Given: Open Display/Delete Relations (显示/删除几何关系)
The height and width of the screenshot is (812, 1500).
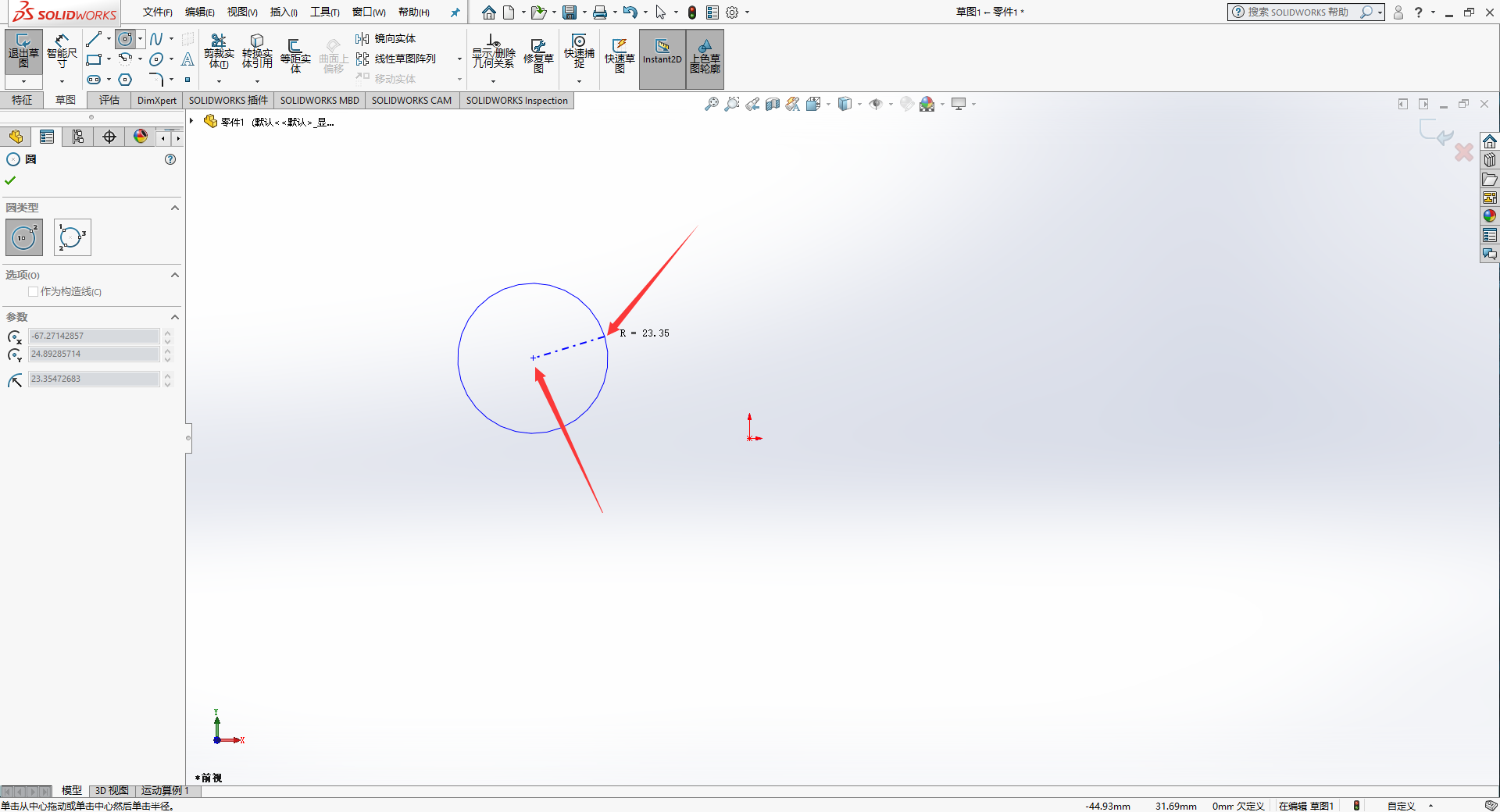Looking at the screenshot, I should (x=494, y=52).
